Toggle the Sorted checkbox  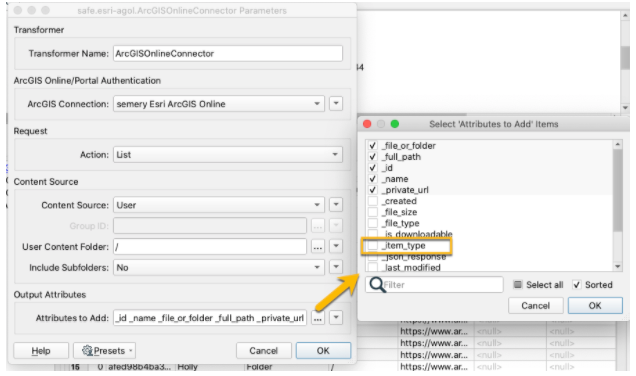click(x=576, y=285)
